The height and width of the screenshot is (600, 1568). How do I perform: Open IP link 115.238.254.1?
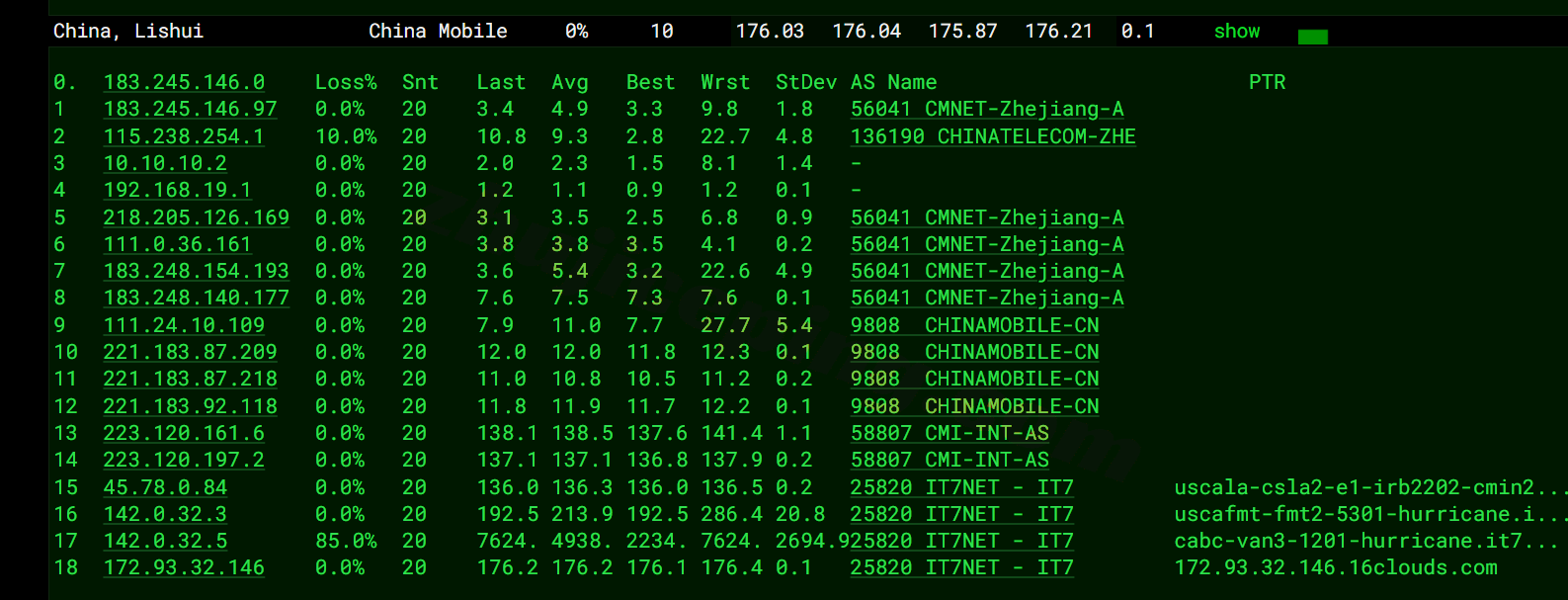click(184, 137)
